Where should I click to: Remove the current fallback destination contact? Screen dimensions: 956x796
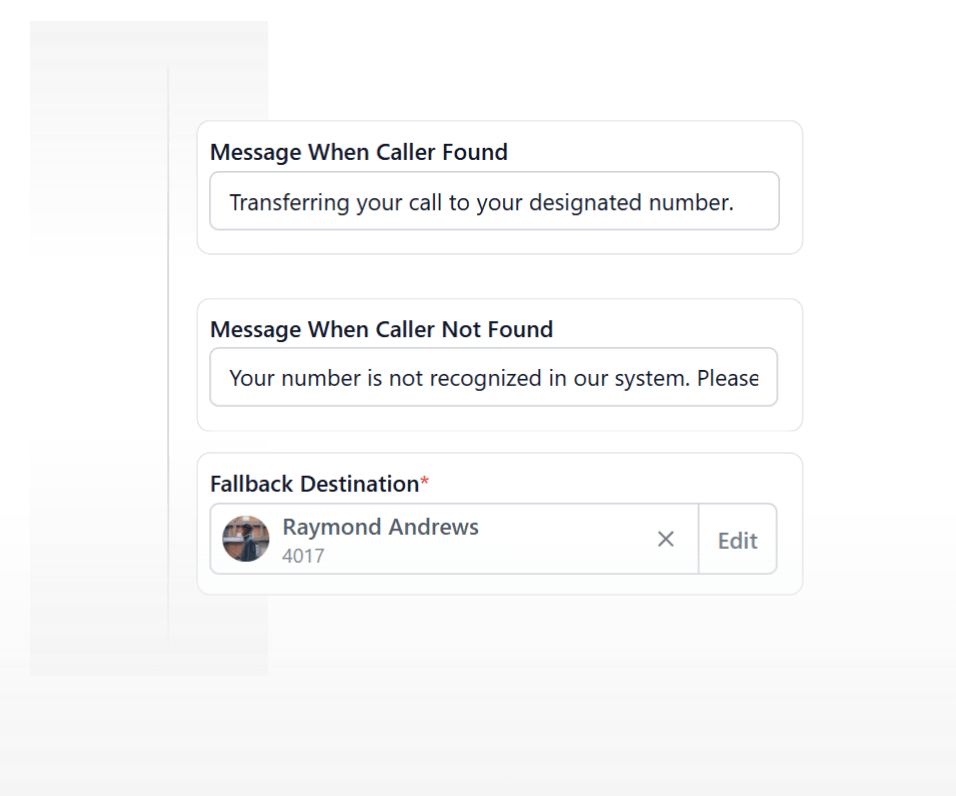[x=665, y=539]
